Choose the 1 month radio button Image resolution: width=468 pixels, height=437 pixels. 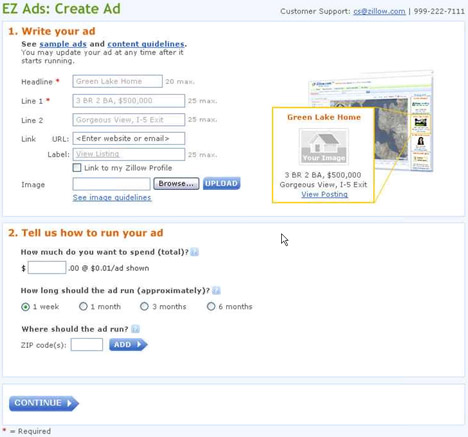point(83,306)
